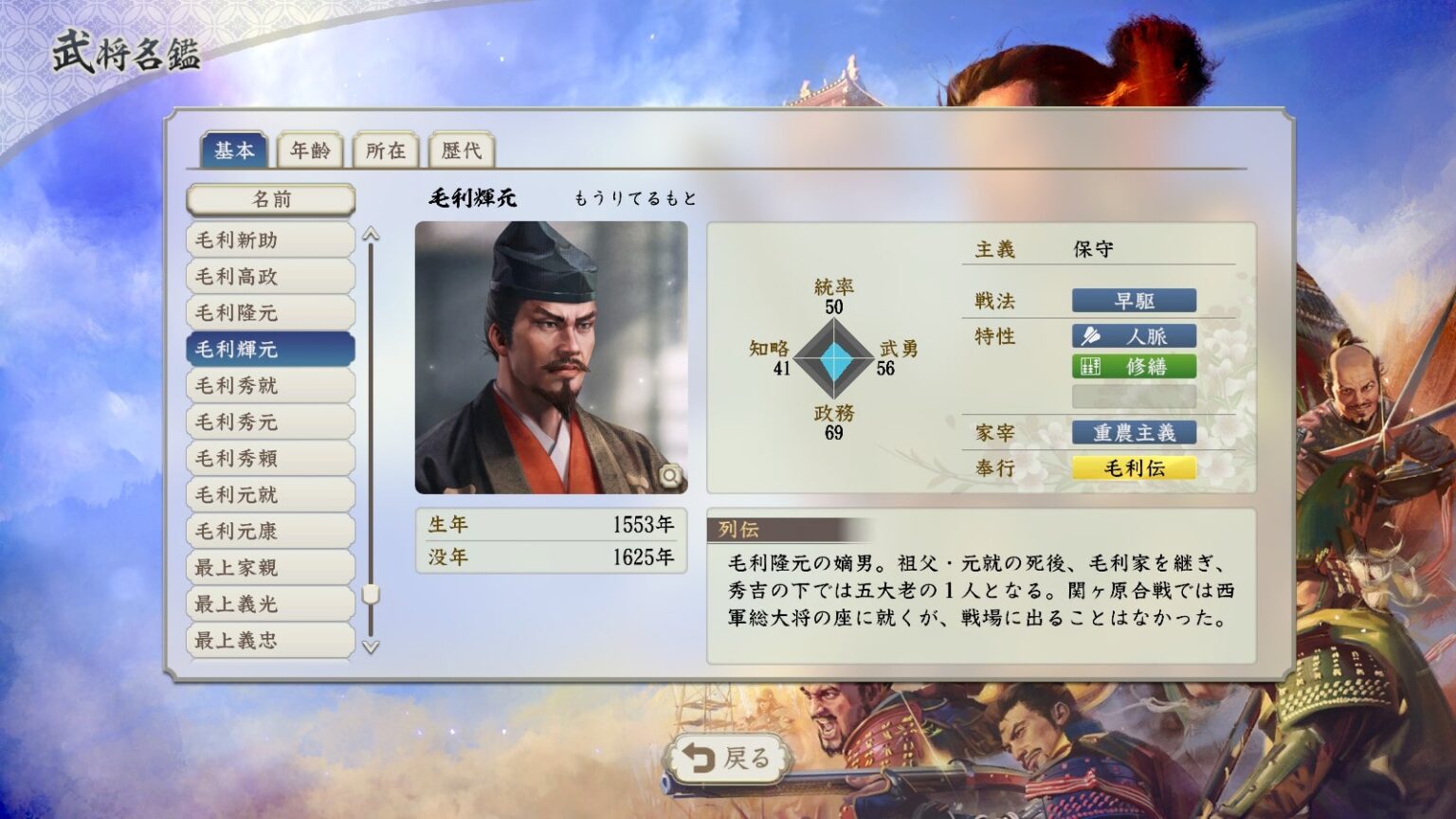Open the 歴代 tab
Viewport: 1456px width, 819px height.
tap(462, 151)
